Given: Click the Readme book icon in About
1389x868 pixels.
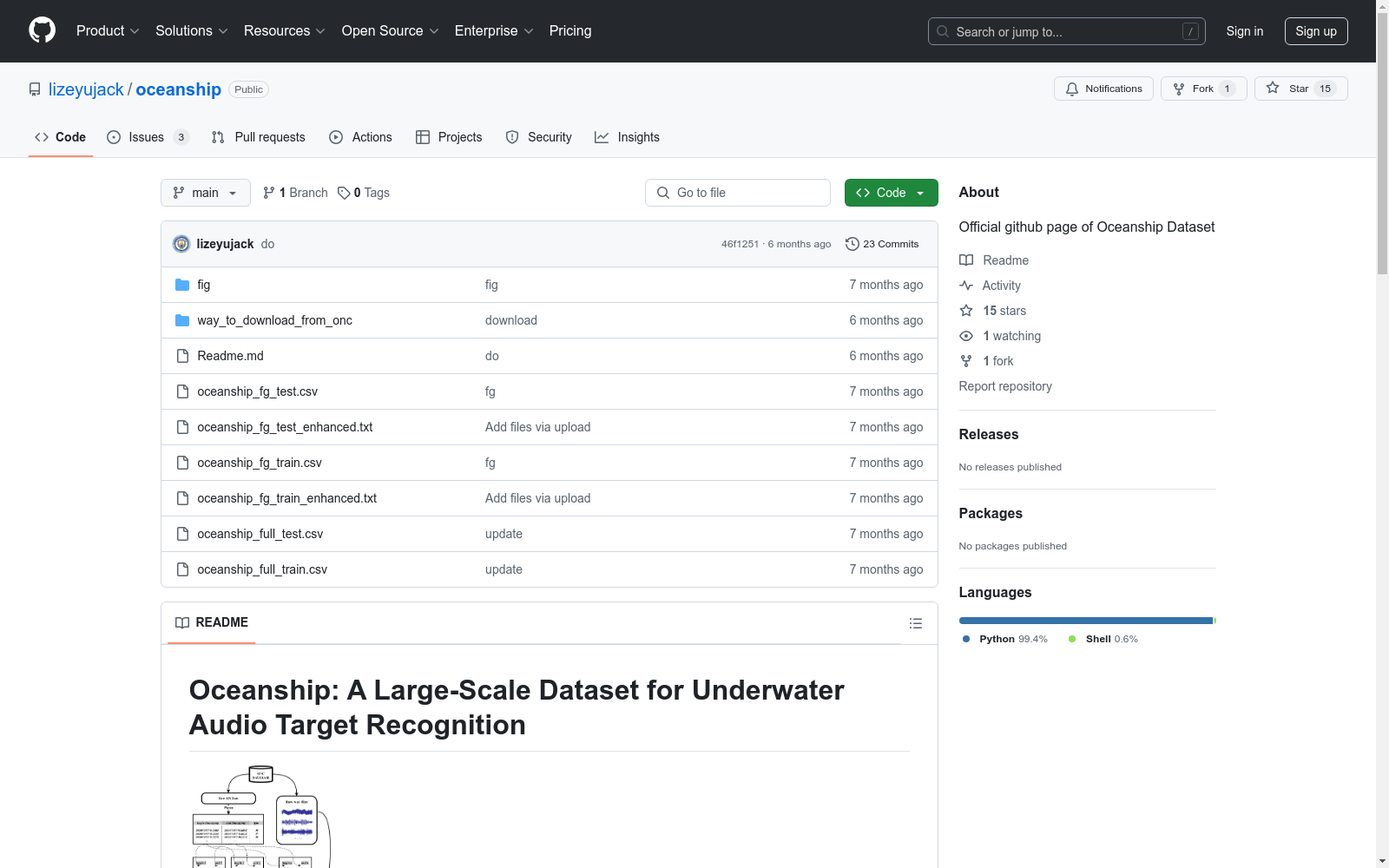Looking at the screenshot, I should click(966, 260).
